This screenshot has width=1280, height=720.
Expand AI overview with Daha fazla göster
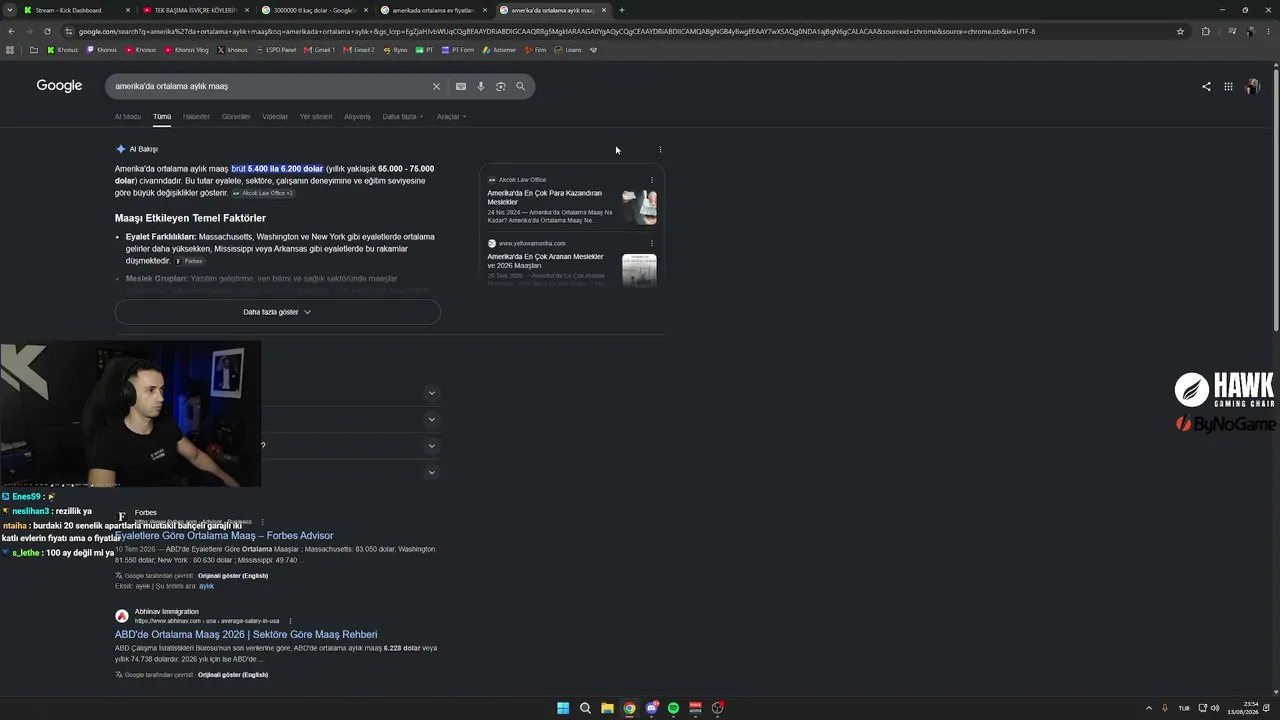(x=278, y=312)
